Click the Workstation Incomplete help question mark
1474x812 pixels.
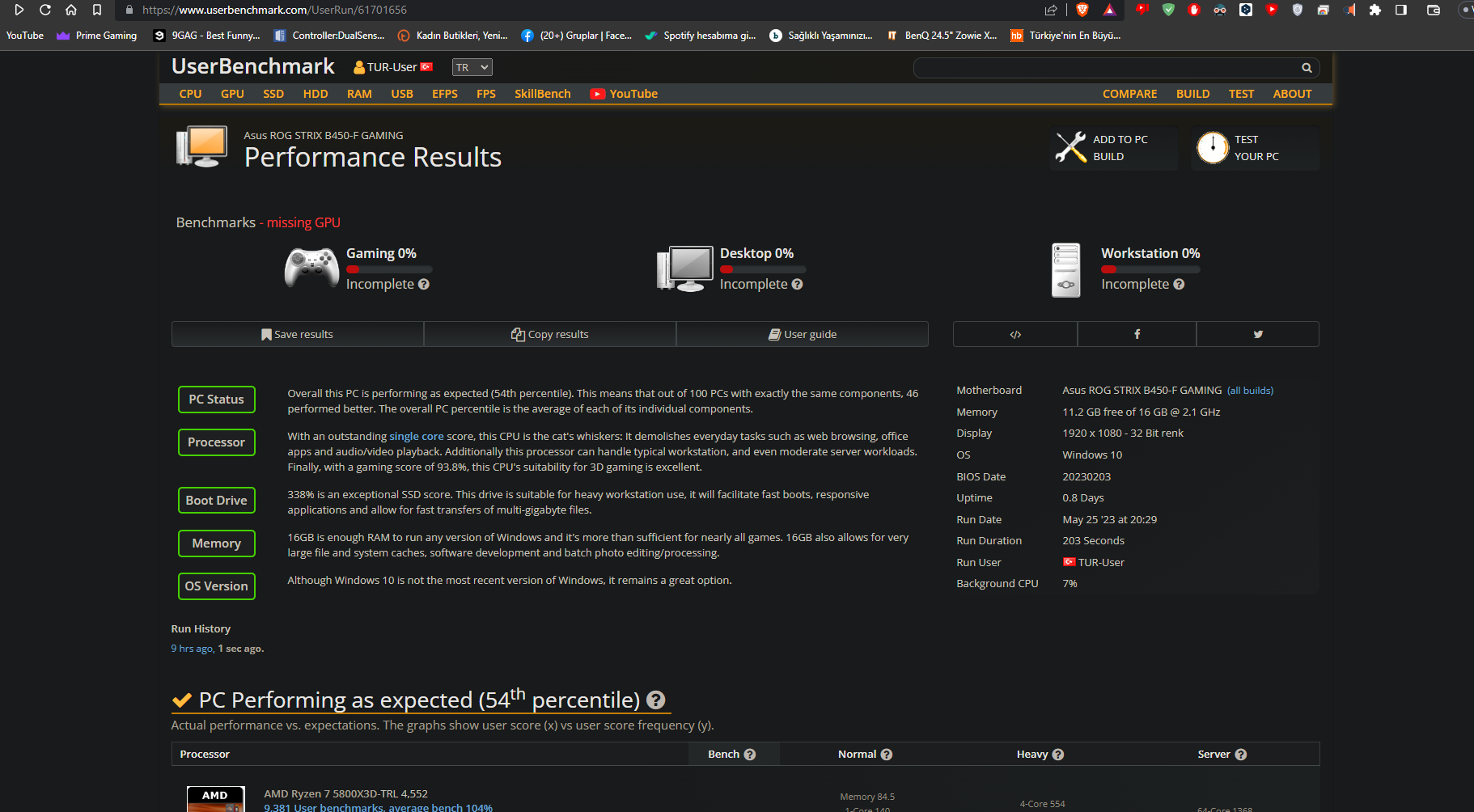[x=1179, y=285]
